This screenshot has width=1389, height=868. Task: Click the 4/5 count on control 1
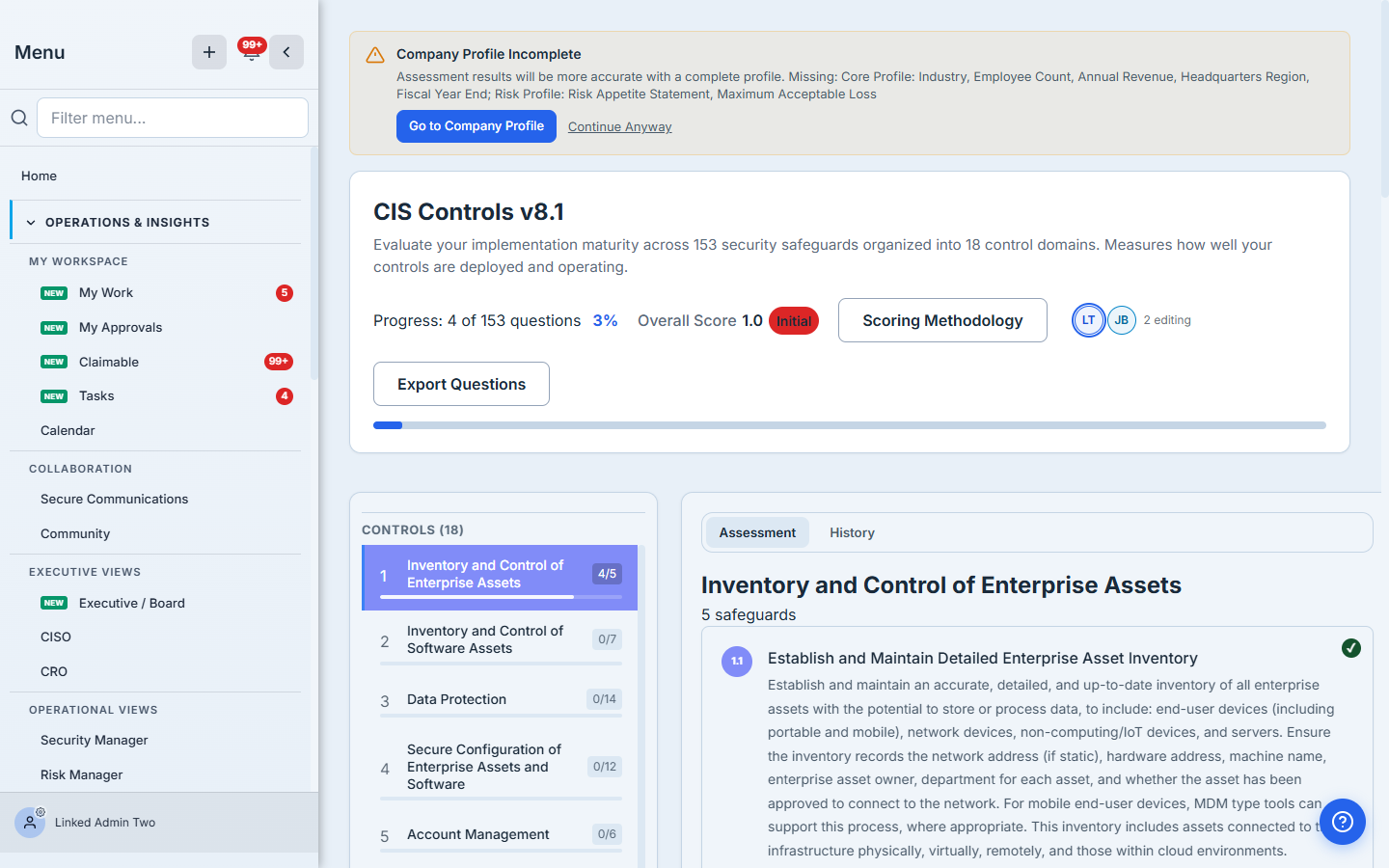(607, 574)
